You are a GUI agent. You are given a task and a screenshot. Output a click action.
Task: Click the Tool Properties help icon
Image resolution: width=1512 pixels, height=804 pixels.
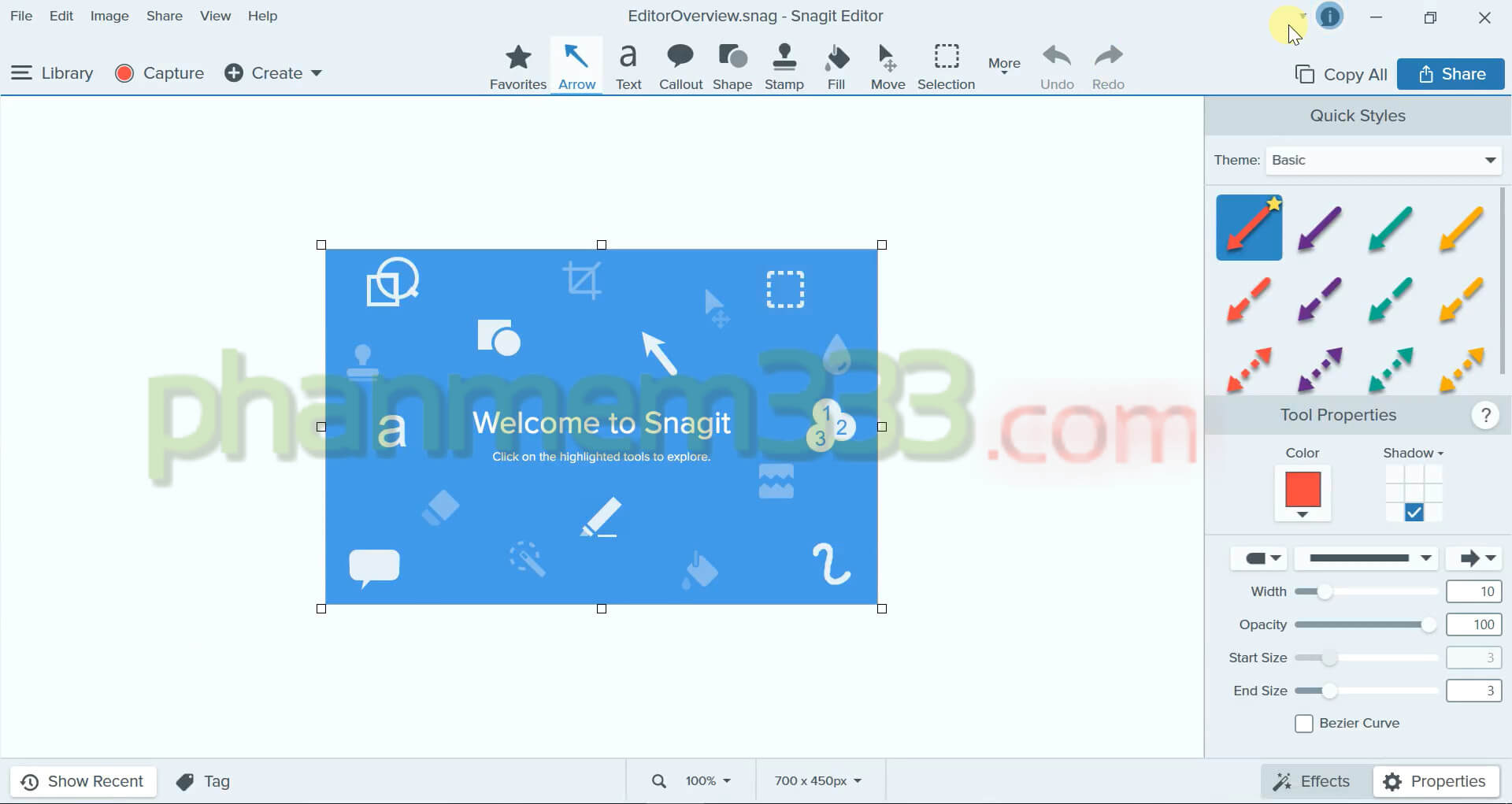point(1485,415)
